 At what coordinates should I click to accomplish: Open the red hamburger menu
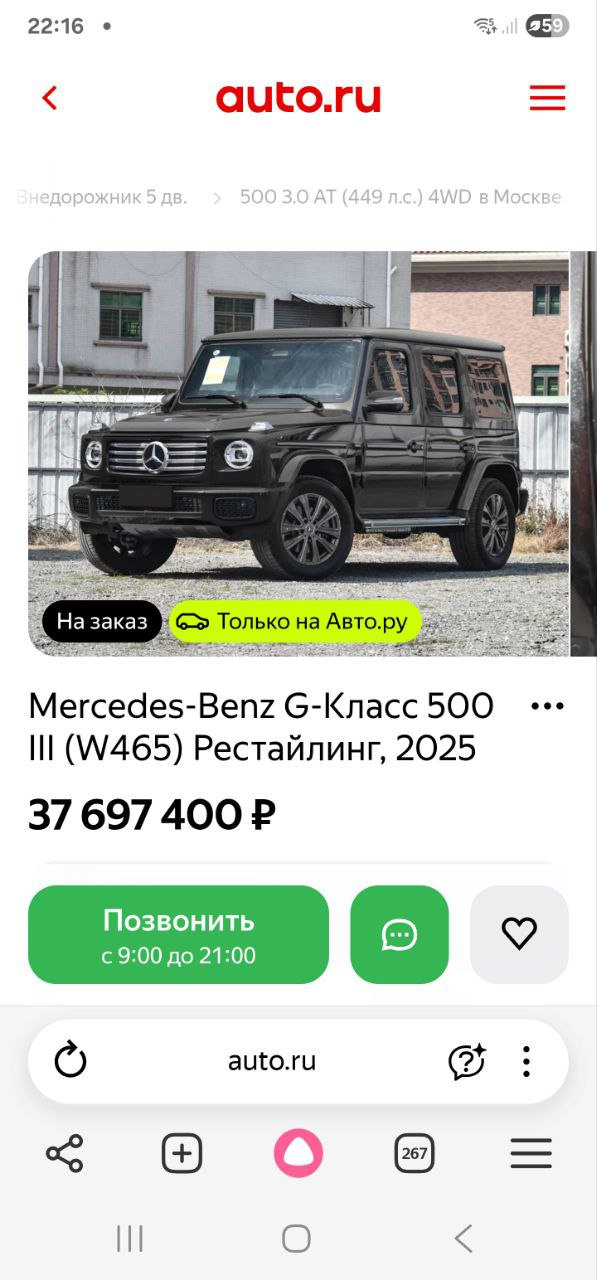tap(547, 98)
